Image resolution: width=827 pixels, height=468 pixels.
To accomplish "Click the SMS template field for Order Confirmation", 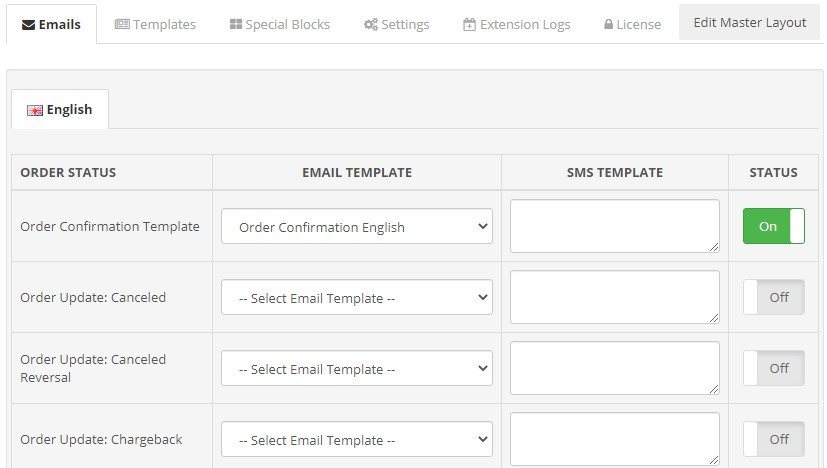I will [614, 226].
